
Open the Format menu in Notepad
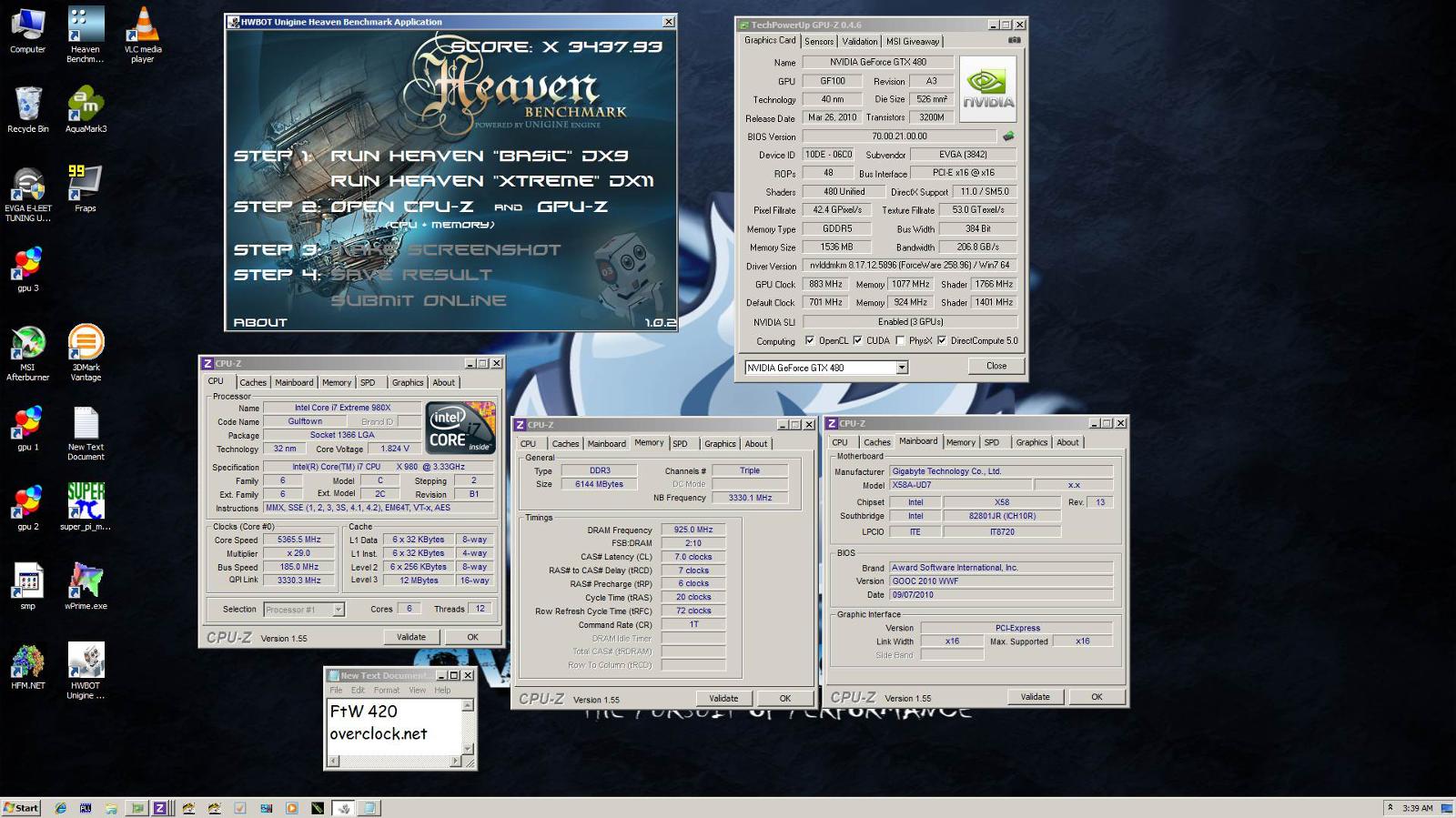click(386, 691)
